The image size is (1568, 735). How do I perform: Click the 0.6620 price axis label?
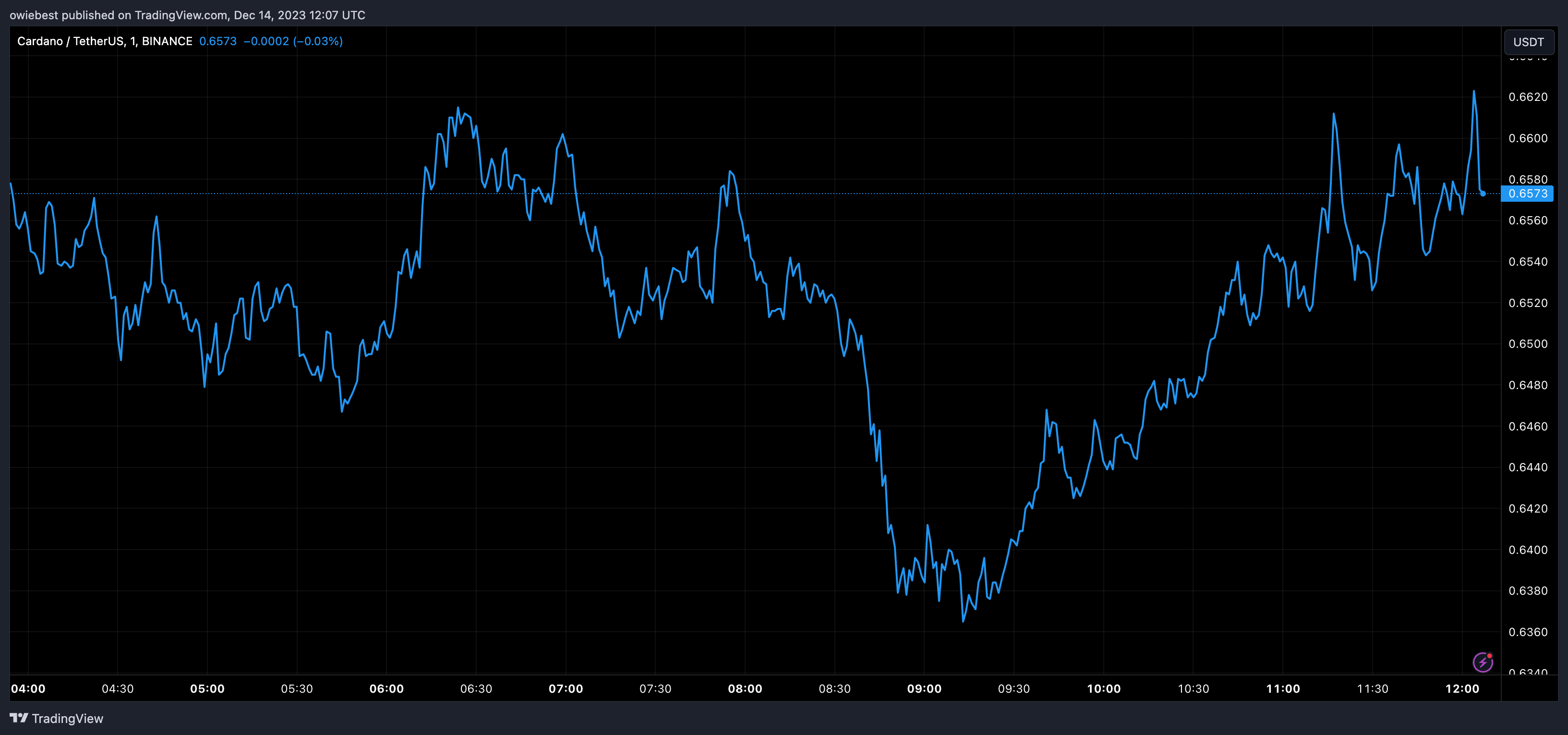[x=1528, y=97]
